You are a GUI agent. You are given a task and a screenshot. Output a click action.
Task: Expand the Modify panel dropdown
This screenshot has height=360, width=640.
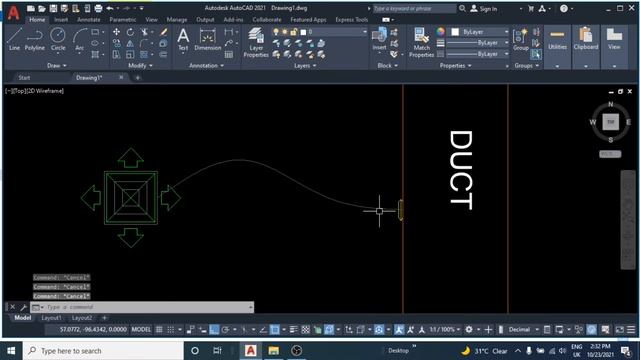(x=140, y=65)
